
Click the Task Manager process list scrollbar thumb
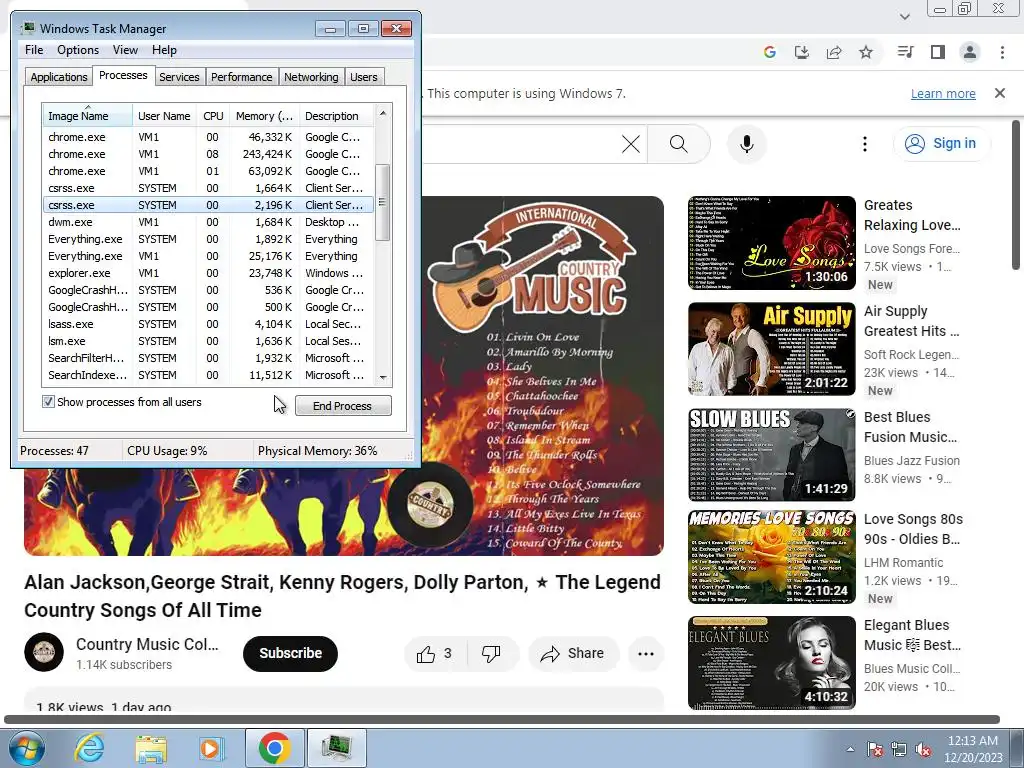coord(383,202)
